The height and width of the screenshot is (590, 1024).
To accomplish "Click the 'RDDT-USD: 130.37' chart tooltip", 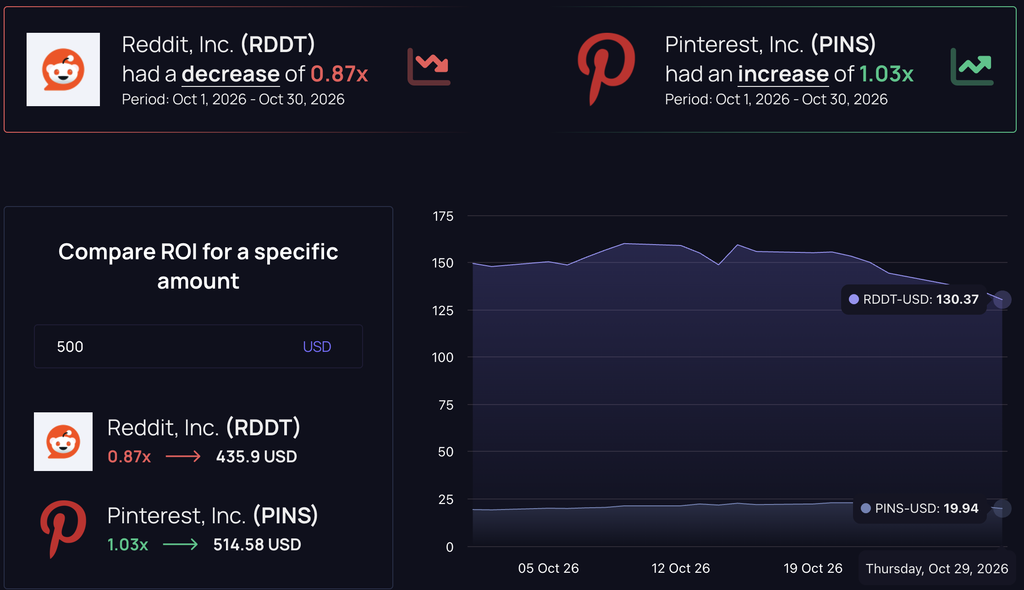I will [914, 299].
